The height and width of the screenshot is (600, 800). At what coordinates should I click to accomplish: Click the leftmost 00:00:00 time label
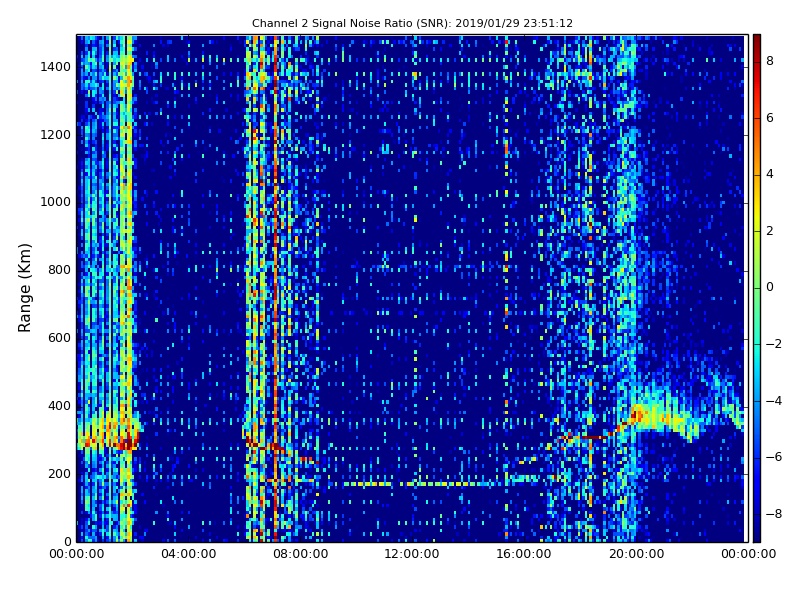coord(77,554)
